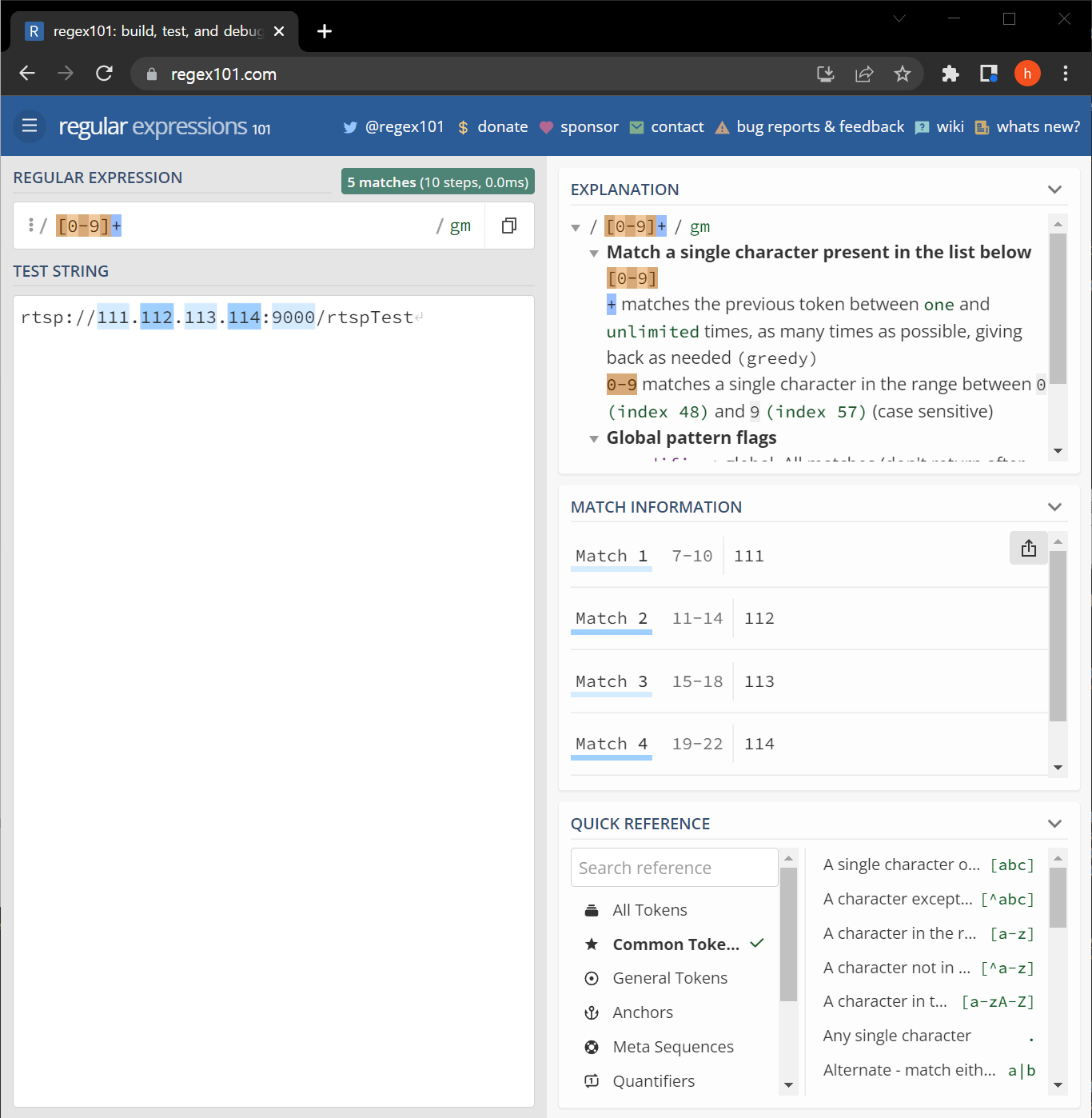Open the regex101 hamburger menu
The height and width of the screenshot is (1118, 1092).
pos(29,126)
